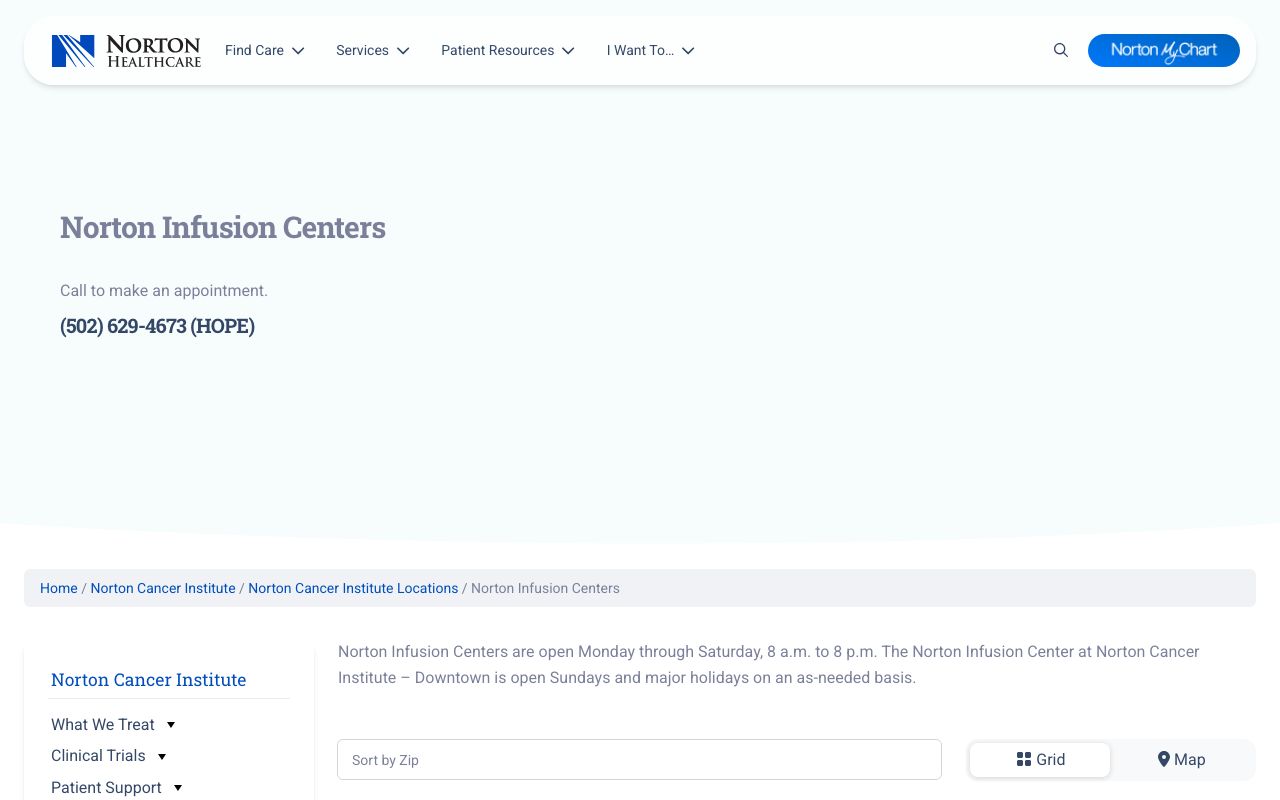Switch to Grid view
The width and height of the screenshot is (1280, 800).
(1040, 760)
